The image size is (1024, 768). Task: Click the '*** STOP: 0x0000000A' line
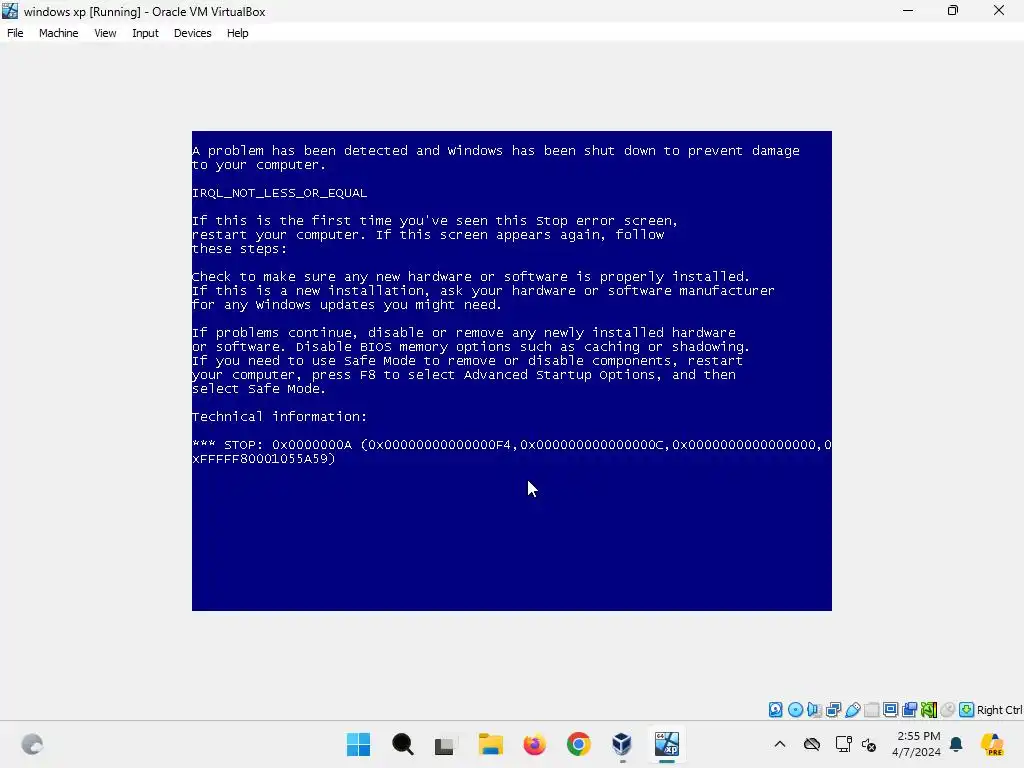(511, 445)
